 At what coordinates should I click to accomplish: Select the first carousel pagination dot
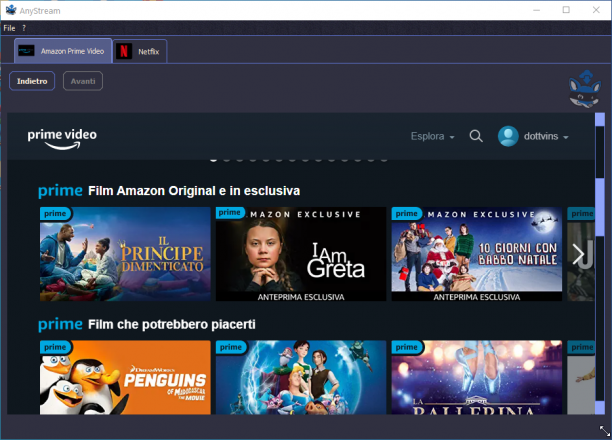213,159
